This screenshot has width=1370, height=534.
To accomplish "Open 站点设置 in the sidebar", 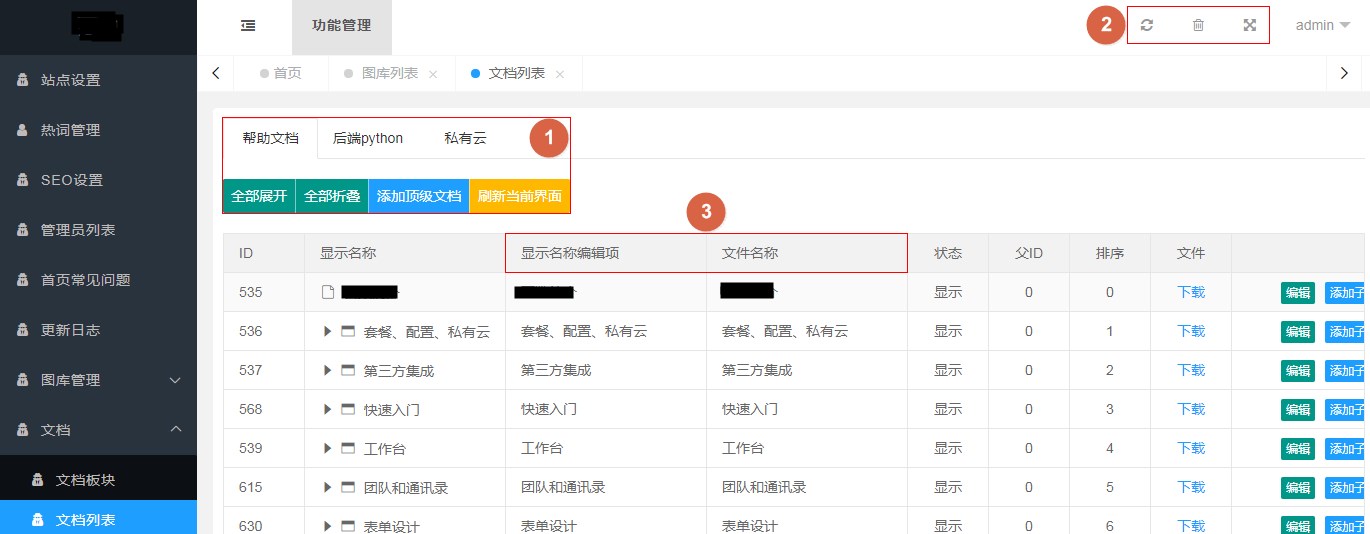I will [70, 80].
